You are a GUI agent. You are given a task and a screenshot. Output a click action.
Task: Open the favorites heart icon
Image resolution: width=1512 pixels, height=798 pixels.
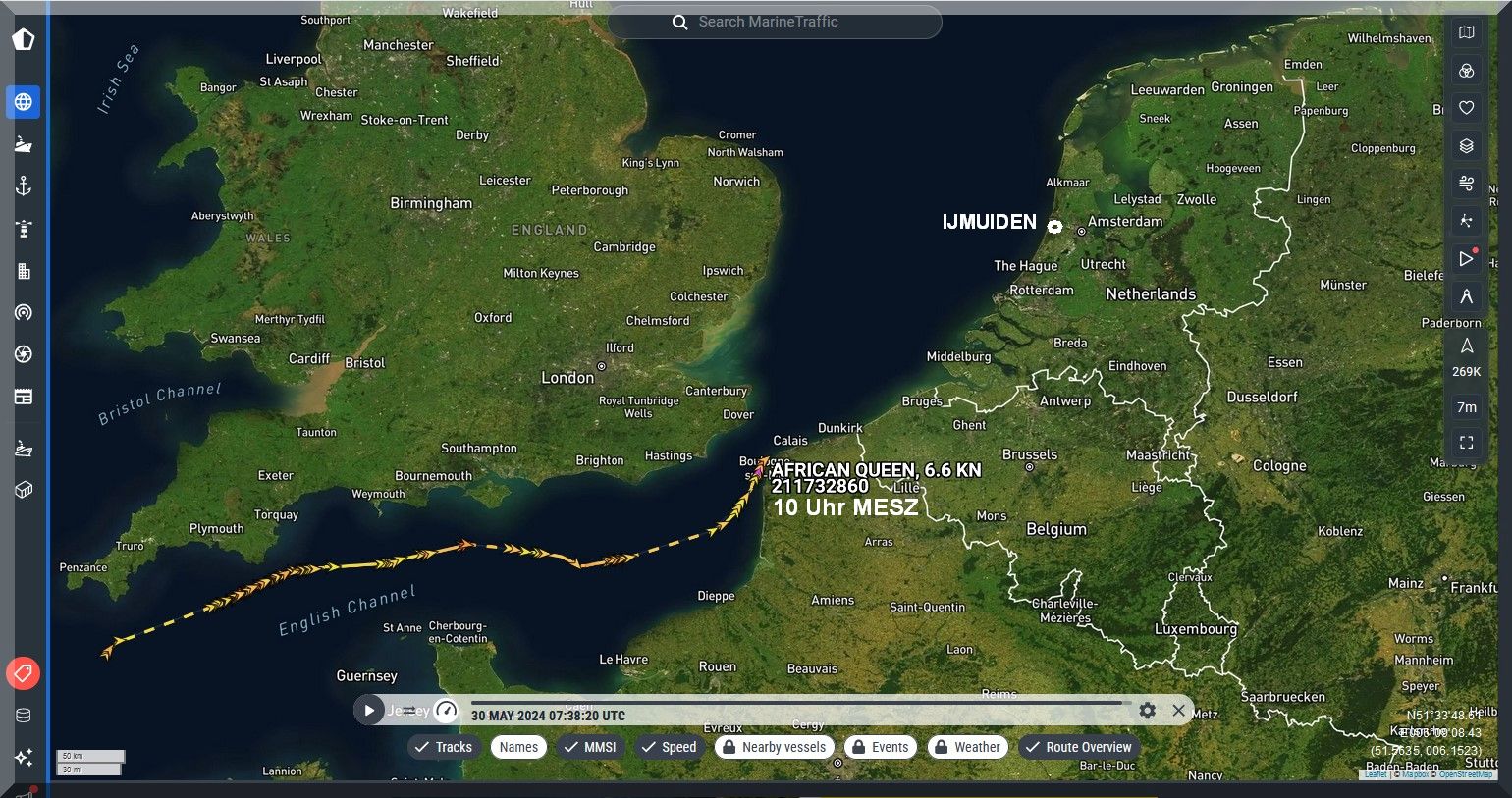point(1466,108)
